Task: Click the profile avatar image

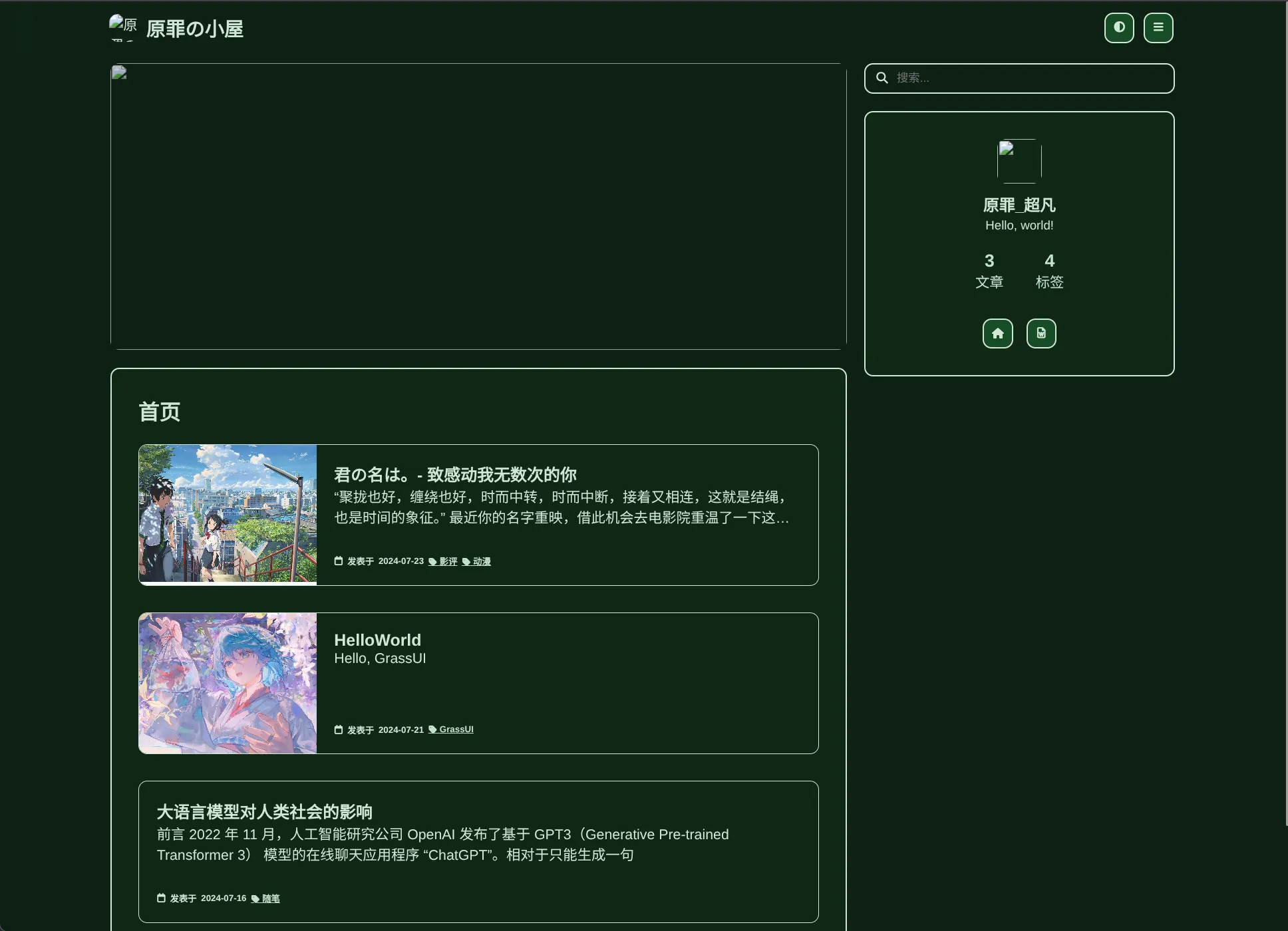Action: [1019, 161]
